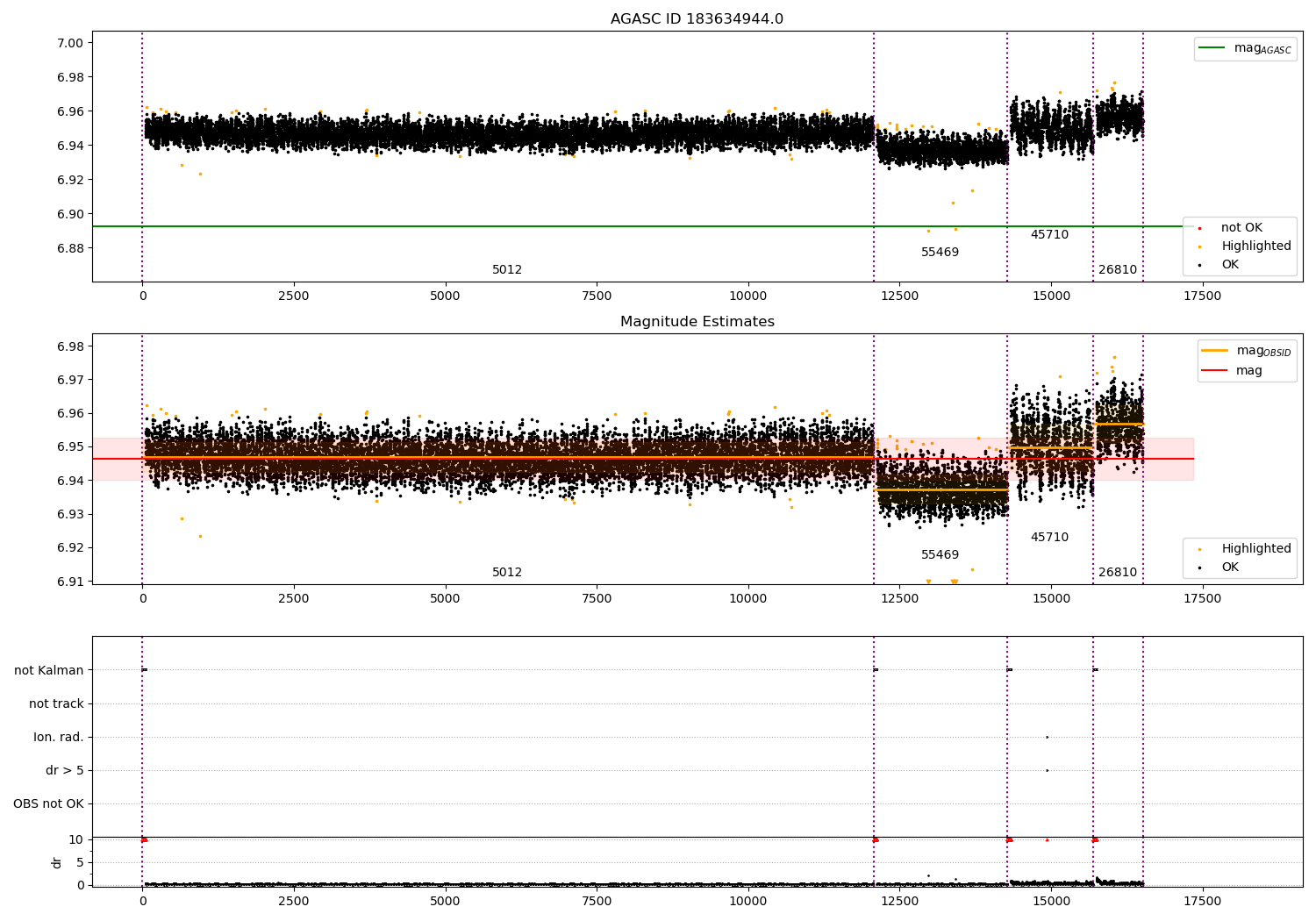Screen dimensions: 1316x921
Task: Click y-axis tick 6.95 on middle plot
Action: tap(70, 447)
